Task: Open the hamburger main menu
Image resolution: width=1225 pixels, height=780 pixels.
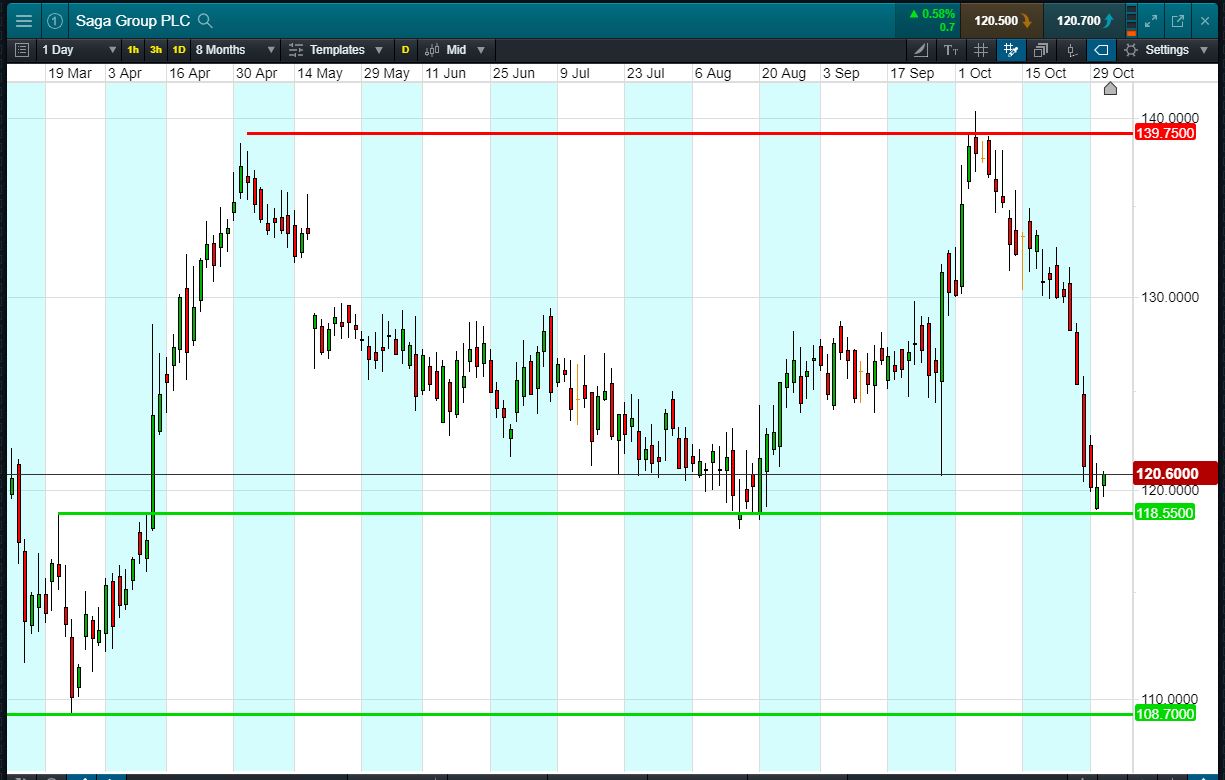Action: [x=23, y=20]
